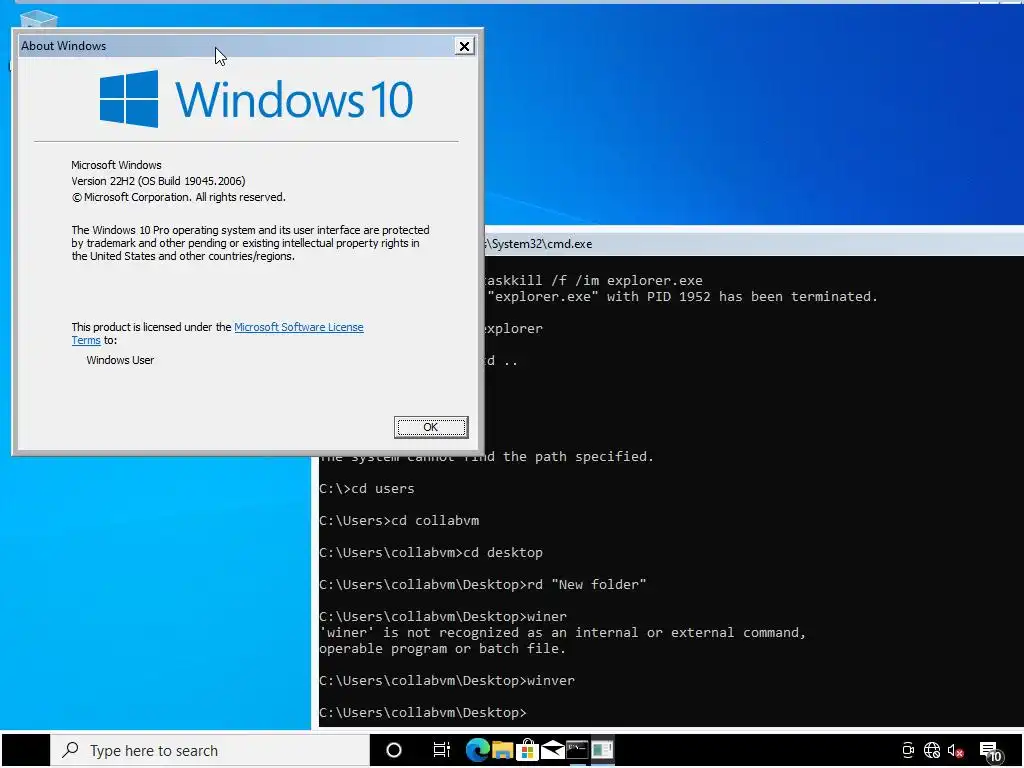Click the last empty cmd prompt line
Screen dimensions: 1024x768
coord(423,712)
